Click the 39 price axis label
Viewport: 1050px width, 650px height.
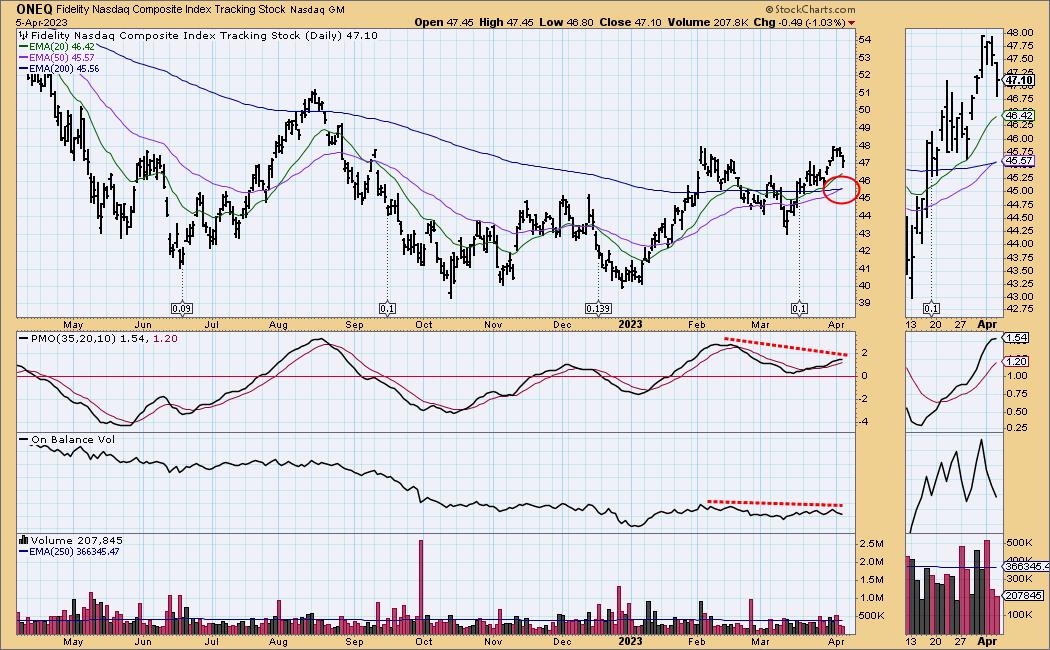pos(864,303)
